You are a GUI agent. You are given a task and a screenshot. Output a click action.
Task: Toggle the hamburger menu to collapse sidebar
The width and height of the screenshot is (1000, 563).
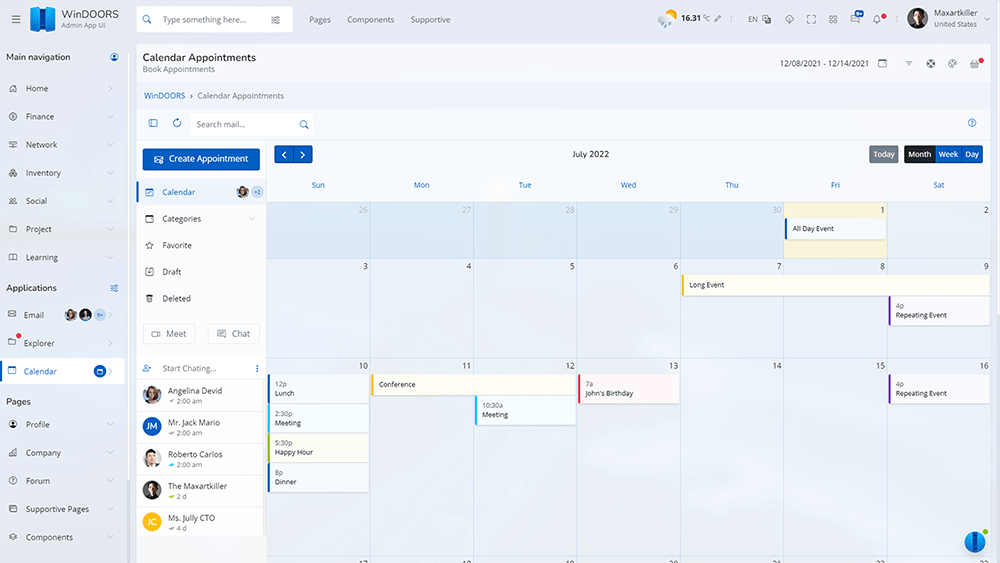[x=15, y=19]
